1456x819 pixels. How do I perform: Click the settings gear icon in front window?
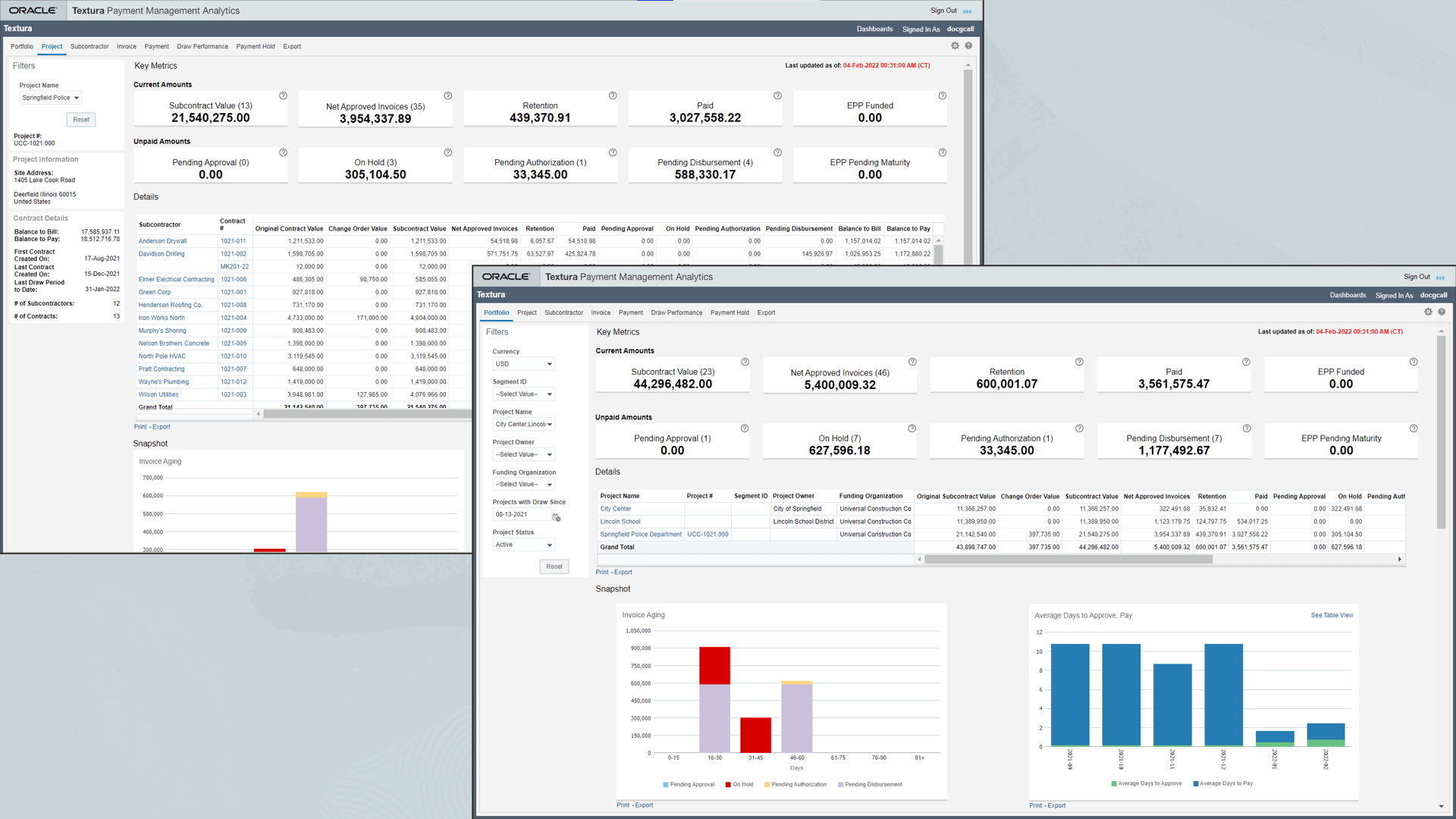click(1428, 312)
